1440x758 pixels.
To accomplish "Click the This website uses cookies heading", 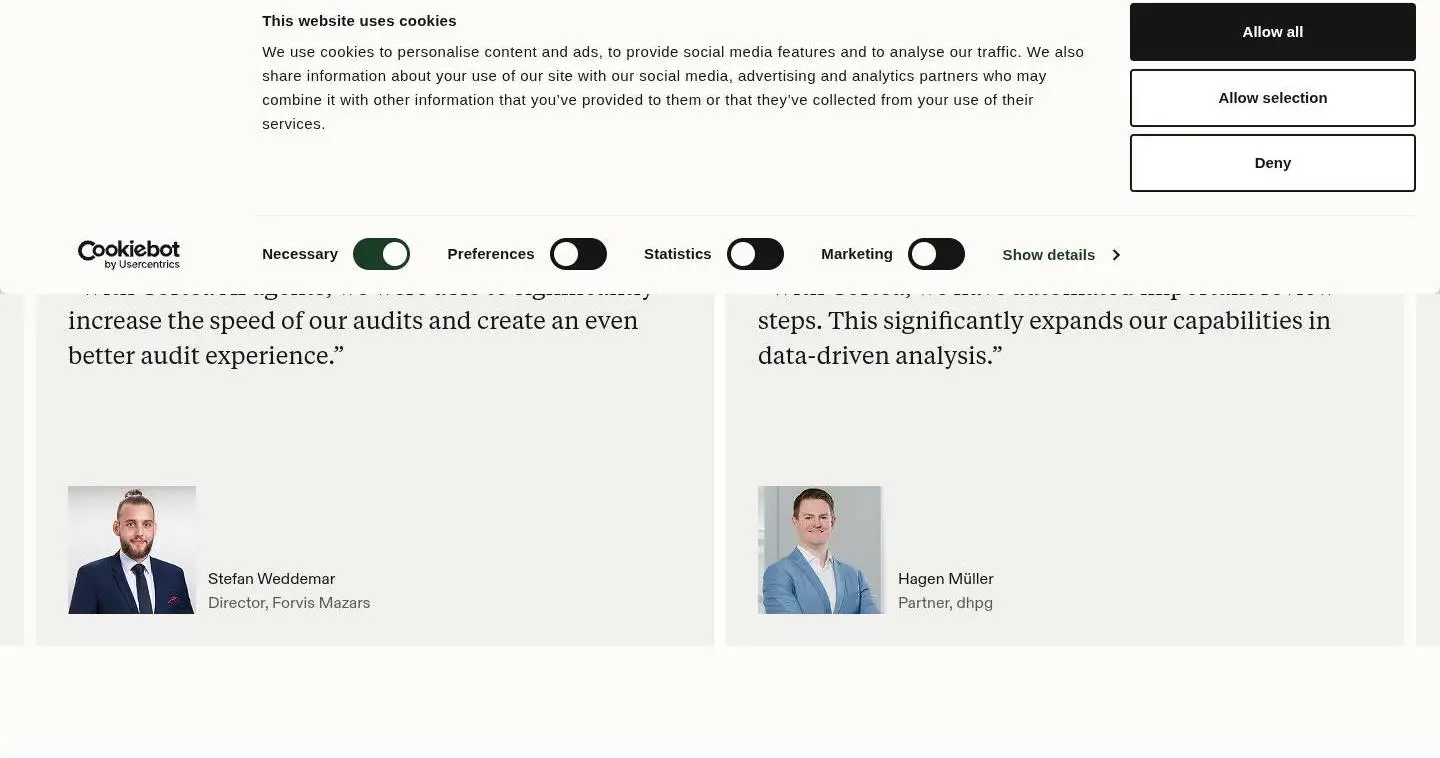I will 359,21.
